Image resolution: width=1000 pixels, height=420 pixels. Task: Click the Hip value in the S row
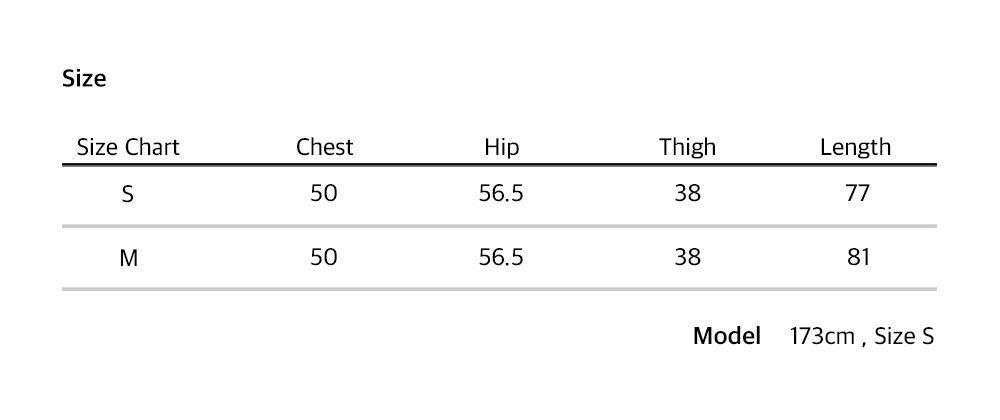(x=501, y=193)
